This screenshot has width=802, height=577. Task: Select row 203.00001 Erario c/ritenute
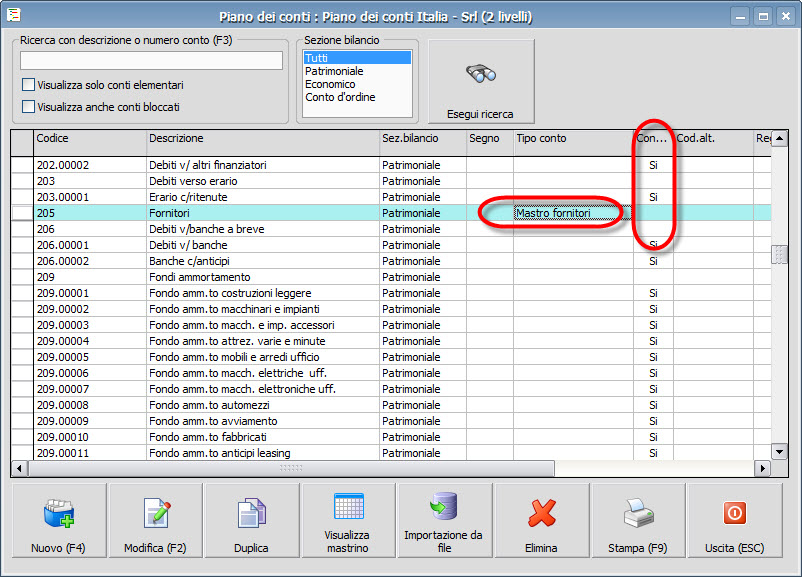point(391,197)
